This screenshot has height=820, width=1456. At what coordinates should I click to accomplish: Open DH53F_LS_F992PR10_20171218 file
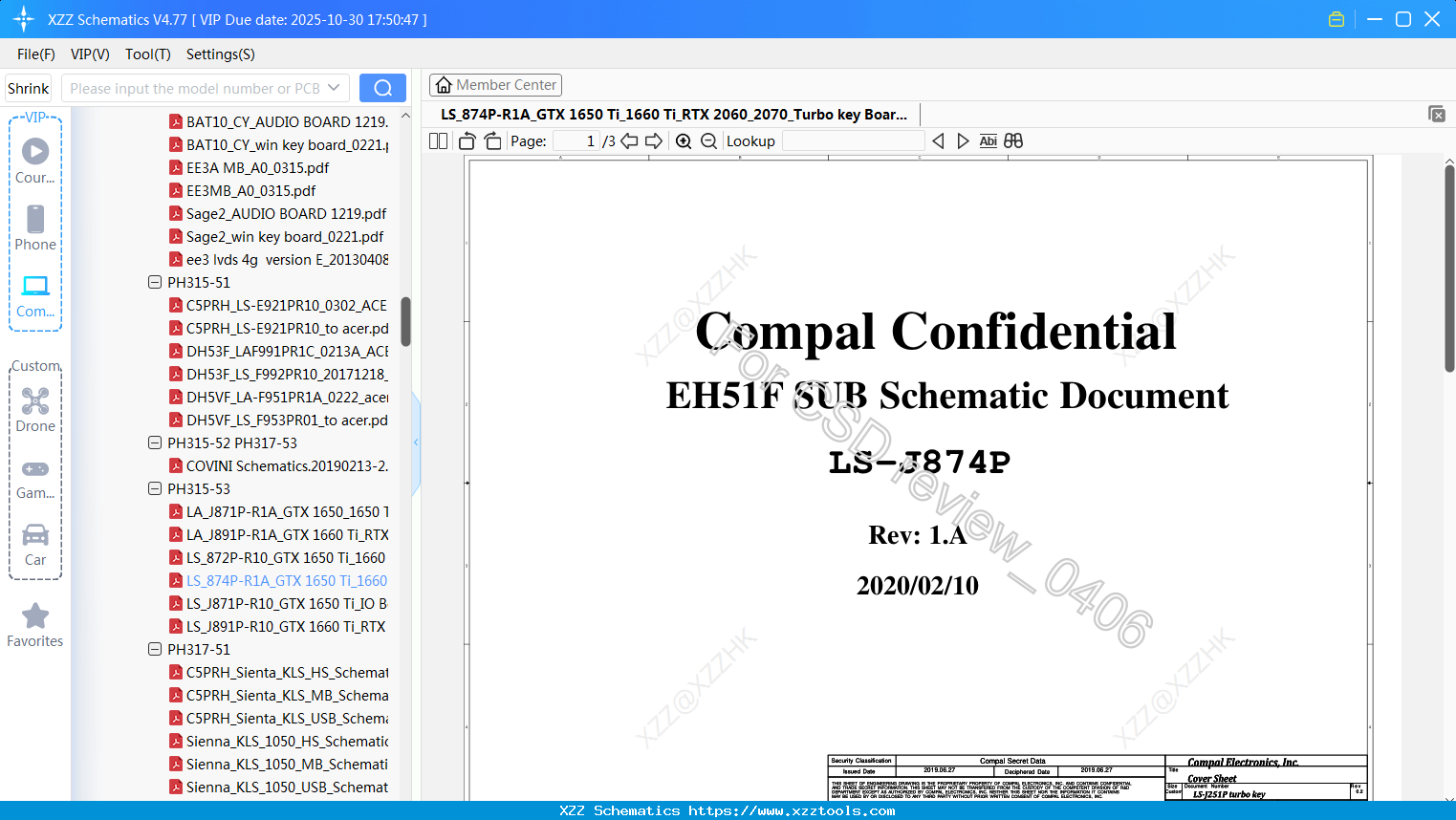tap(279, 375)
